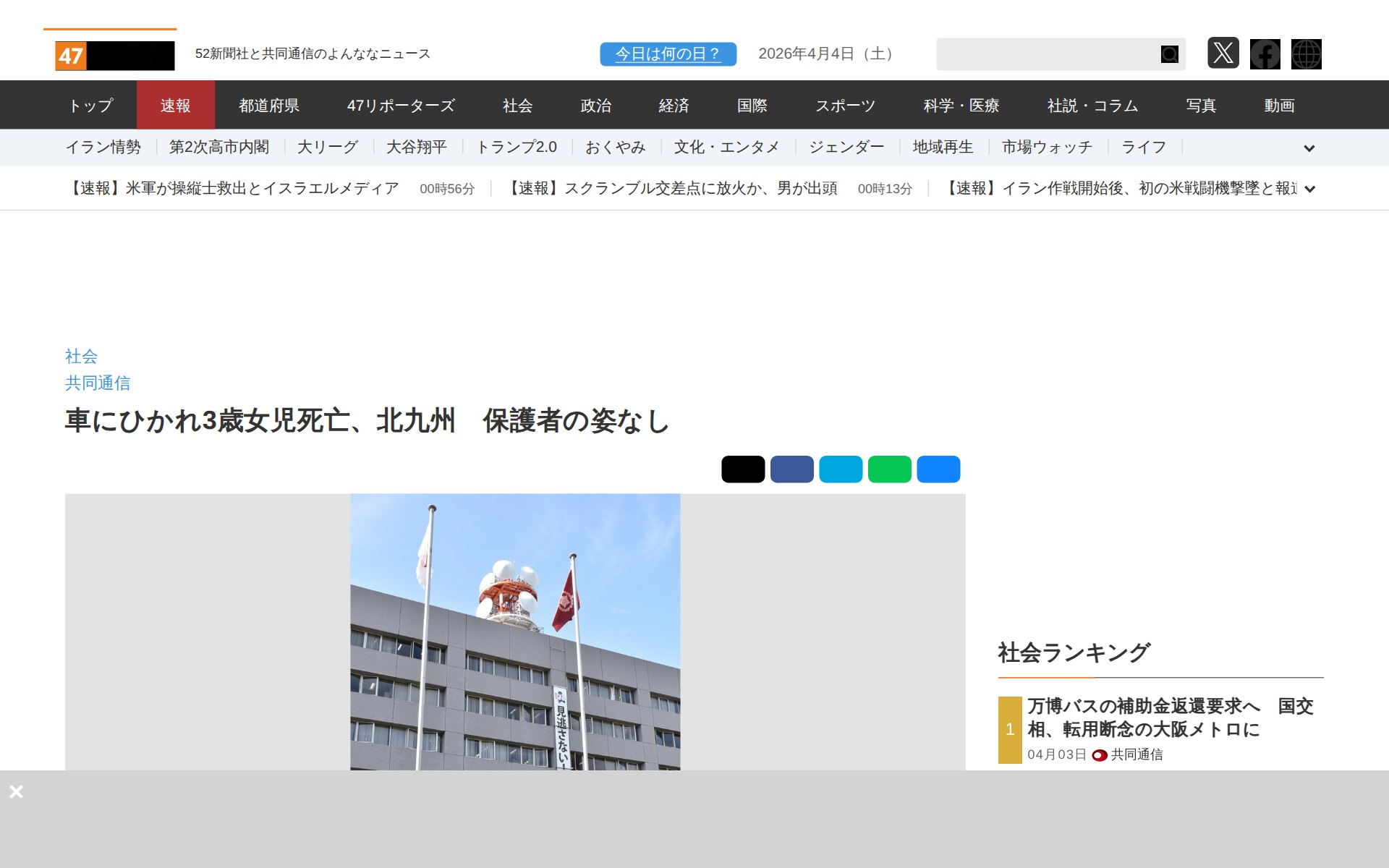
Task: Open the Facebook page icon
Action: pos(1265,54)
